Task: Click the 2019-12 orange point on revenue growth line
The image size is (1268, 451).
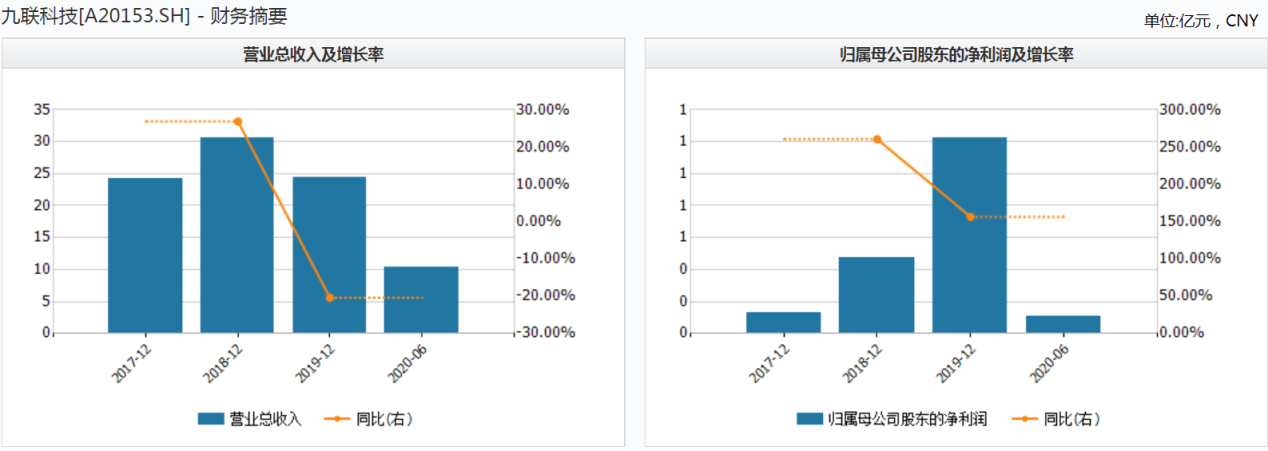Action: point(330,298)
